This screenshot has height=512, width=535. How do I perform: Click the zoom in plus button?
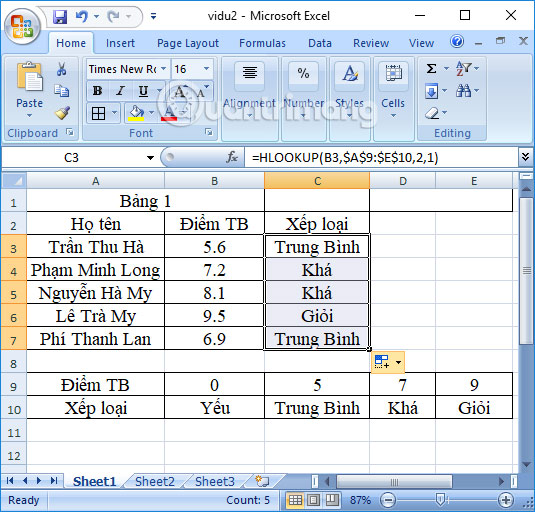506,500
